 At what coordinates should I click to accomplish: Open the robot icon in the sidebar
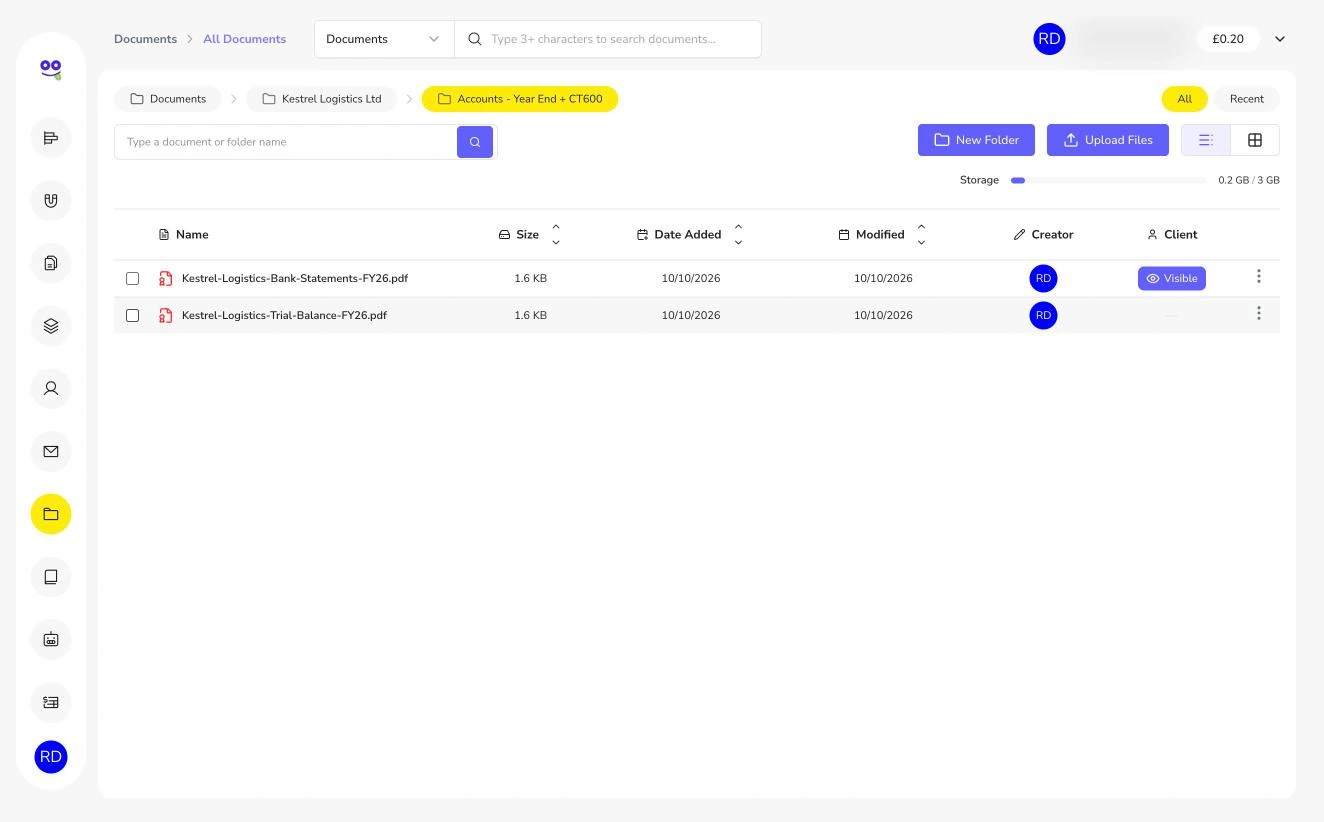click(51, 639)
